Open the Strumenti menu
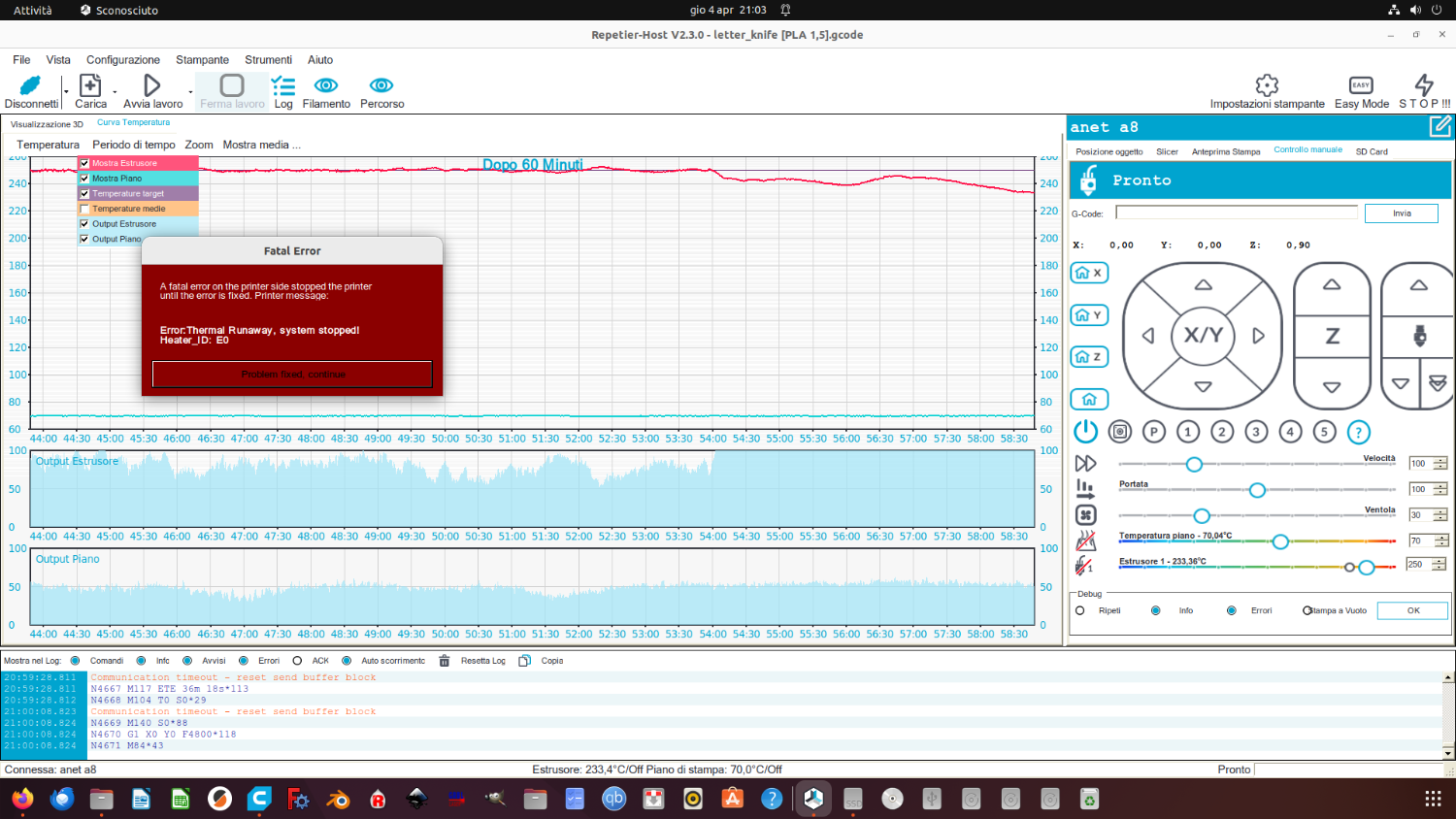 point(268,60)
